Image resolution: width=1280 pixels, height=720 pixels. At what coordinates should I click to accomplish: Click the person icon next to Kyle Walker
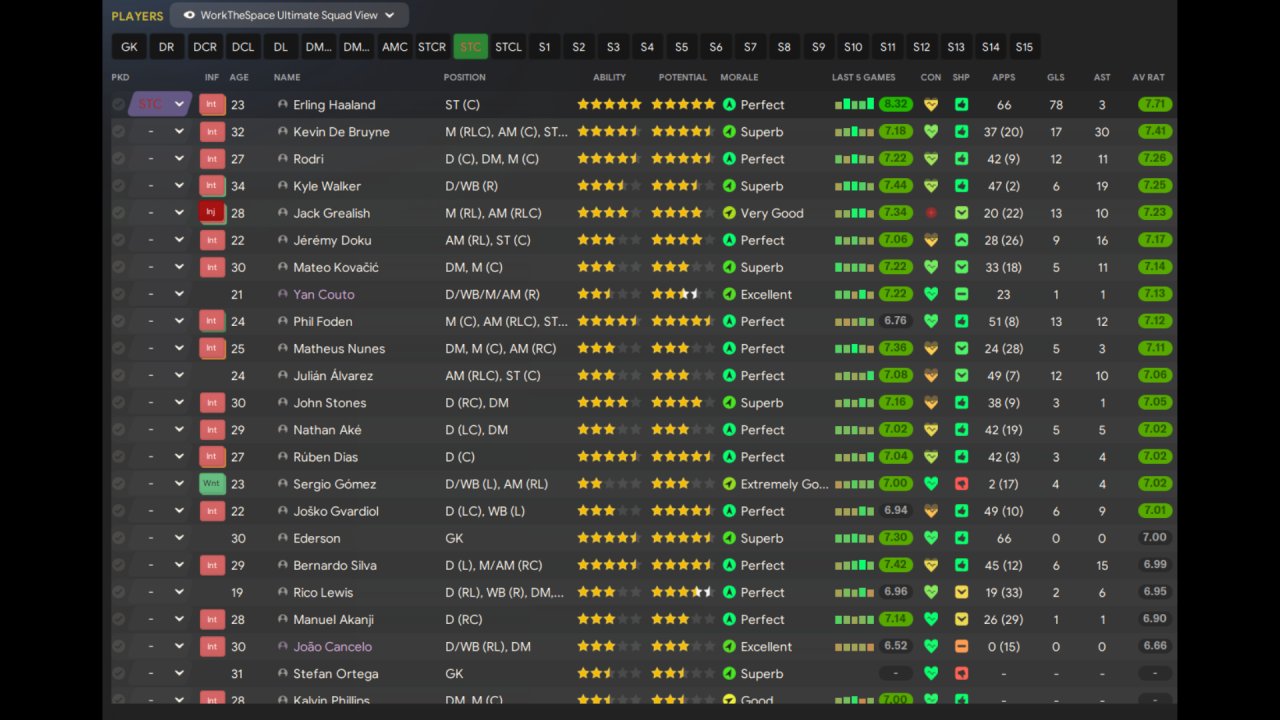(x=283, y=186)
